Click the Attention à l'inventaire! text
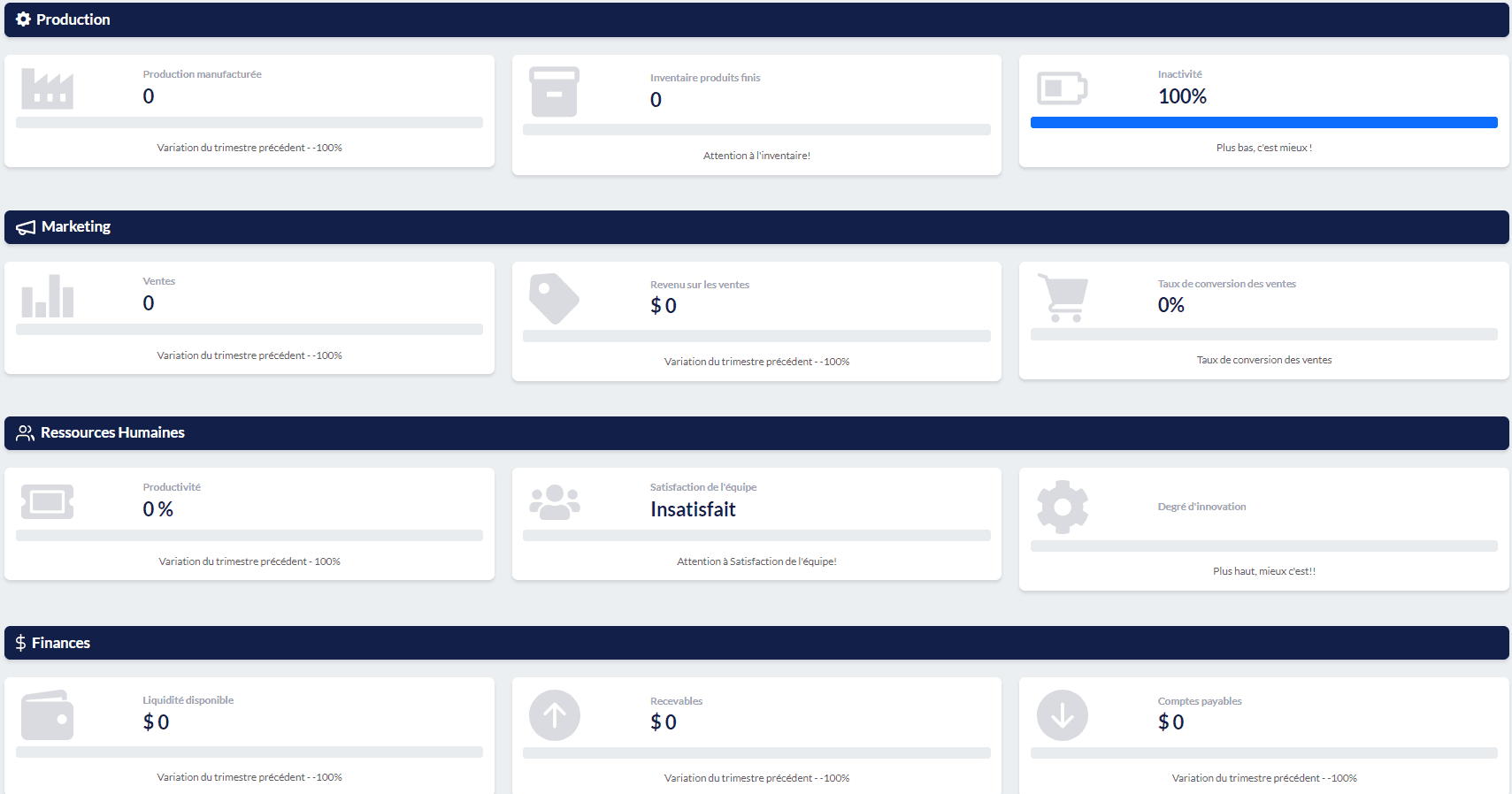Image resolution: width=1512 pixels, height=794 pixels. pos(756,156)
